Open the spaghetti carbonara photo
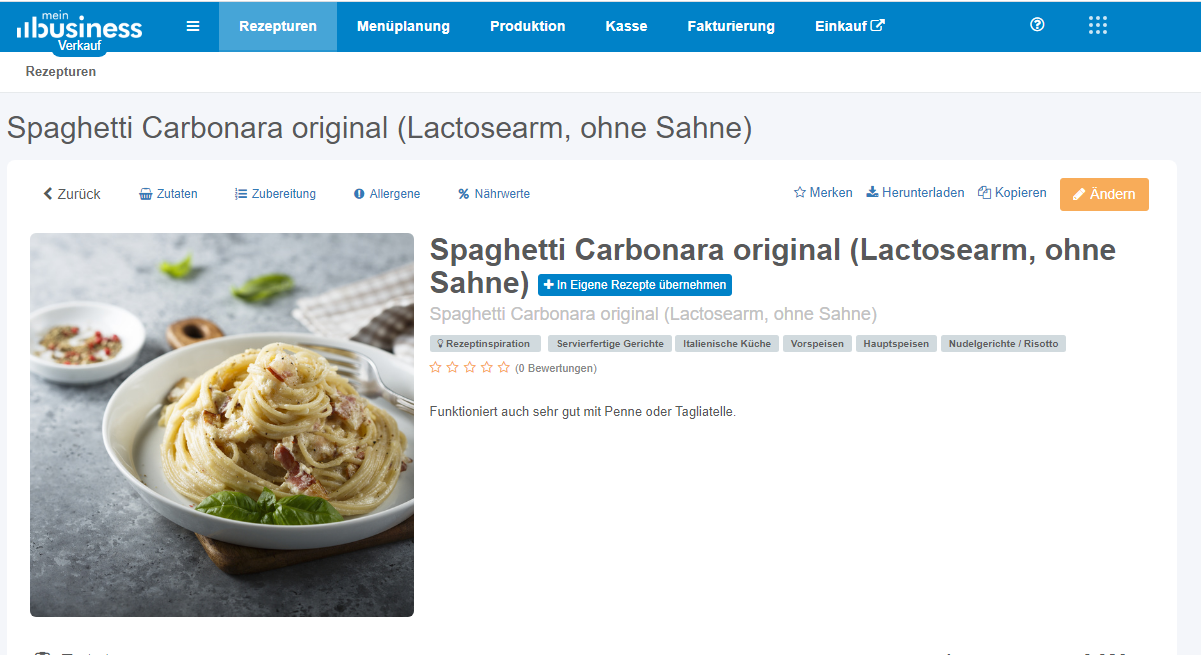 [x=222, y=425]
